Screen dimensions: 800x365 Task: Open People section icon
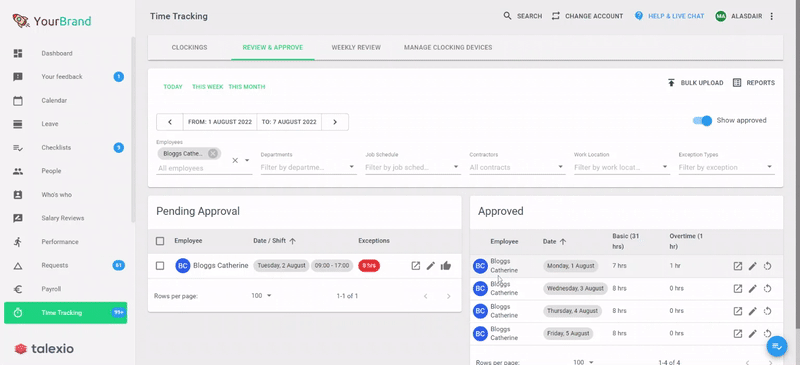18,171
